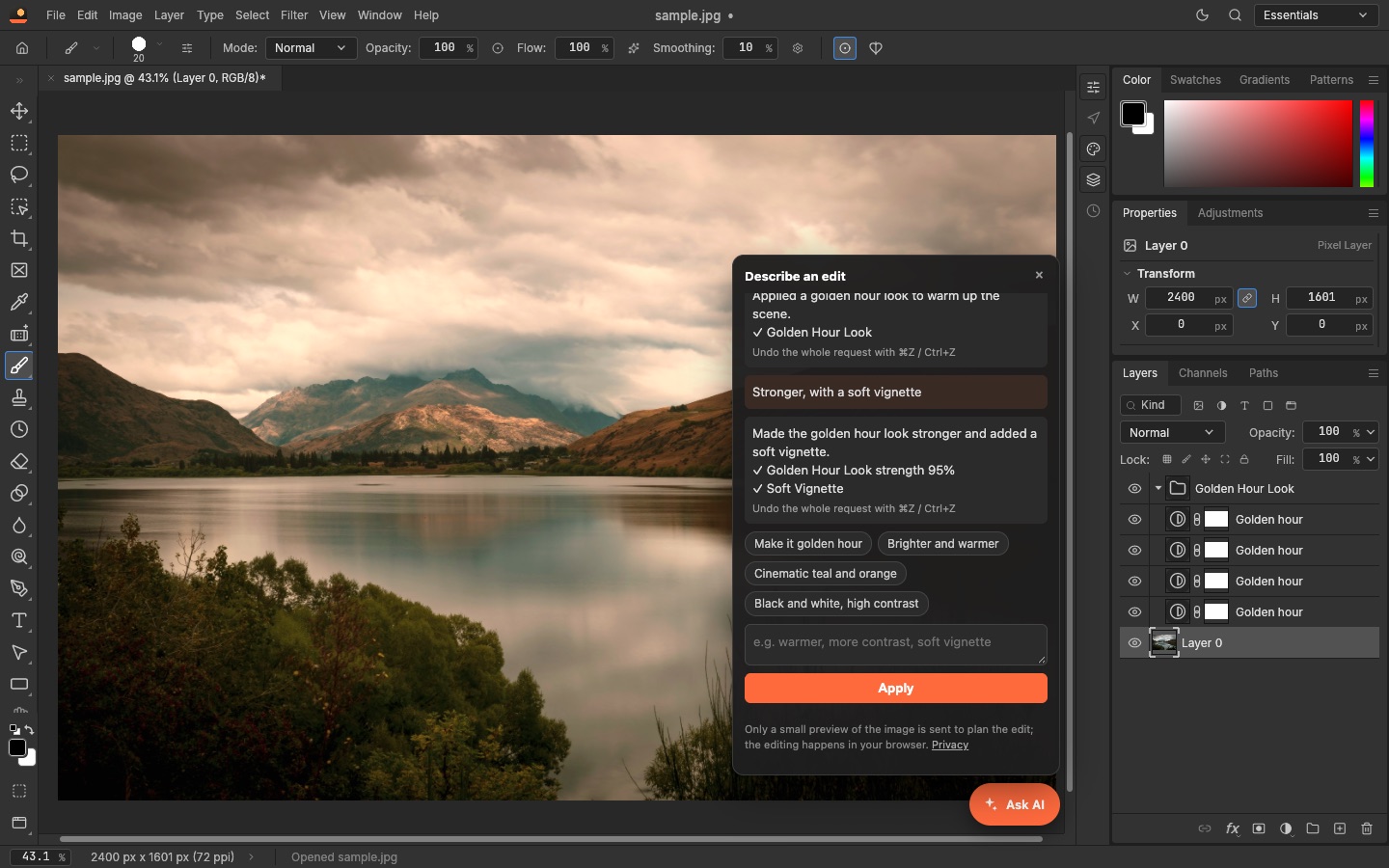Select the Rectangular Marquee tool
1389x868 pixels.
tap(19, 143)
